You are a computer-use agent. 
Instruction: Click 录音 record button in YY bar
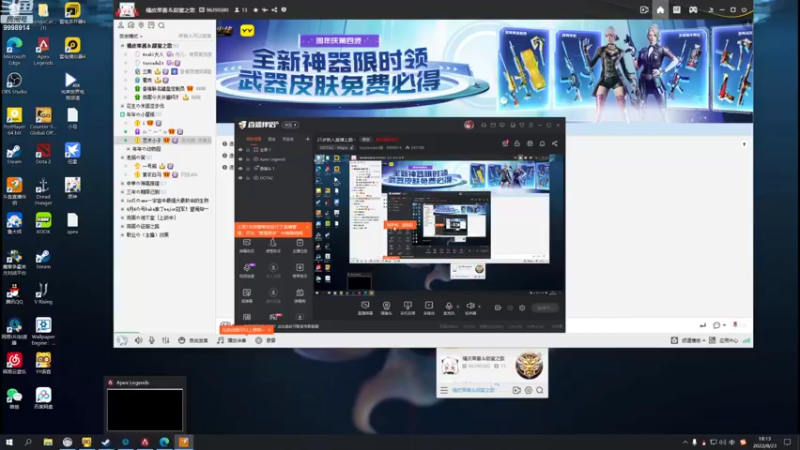266,340
